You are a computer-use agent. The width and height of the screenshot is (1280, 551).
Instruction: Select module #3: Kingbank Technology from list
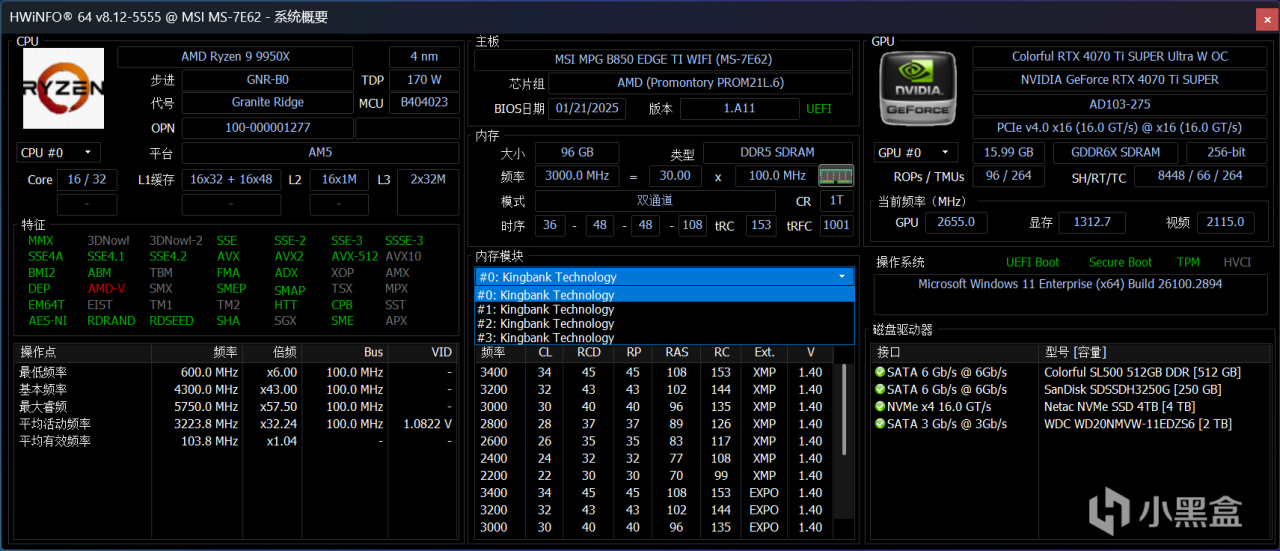click(664, 338)
